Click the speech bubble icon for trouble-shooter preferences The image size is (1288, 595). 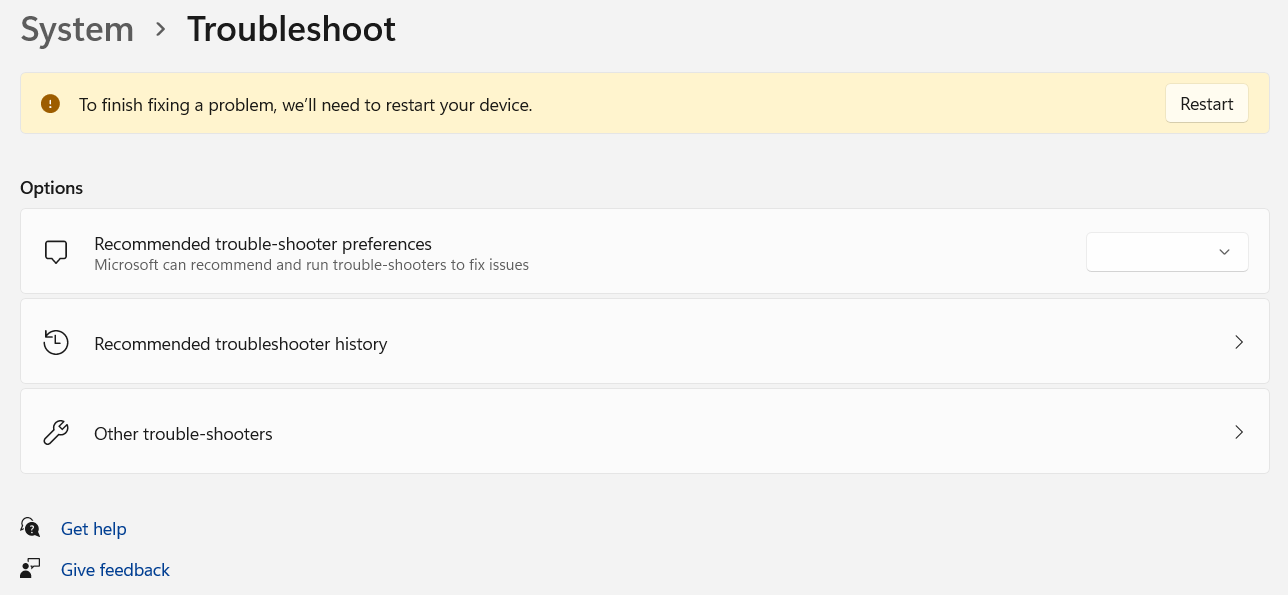click(56, 252)
